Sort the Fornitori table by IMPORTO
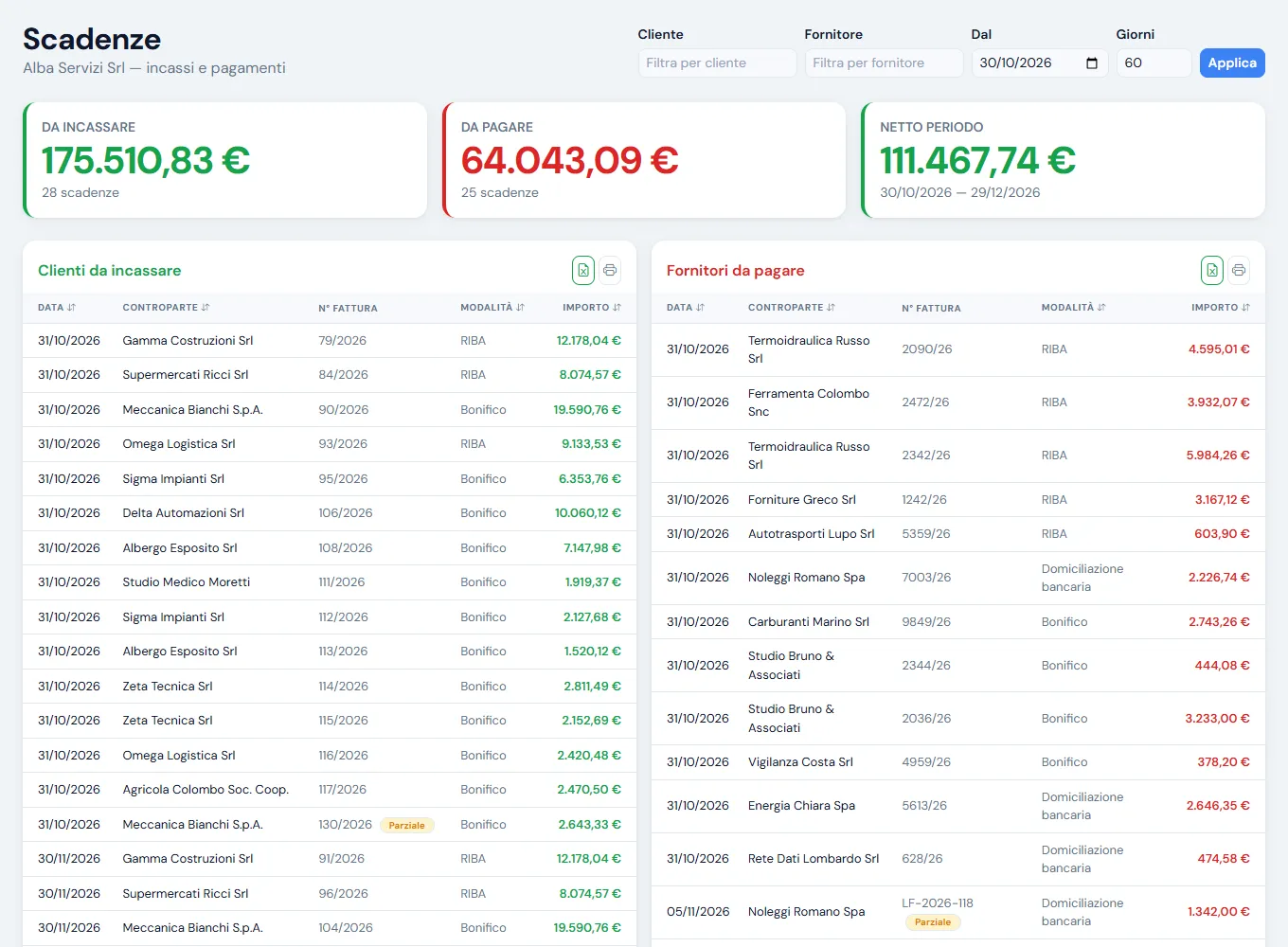The image size is (1288, 947). coord(1221,308)
